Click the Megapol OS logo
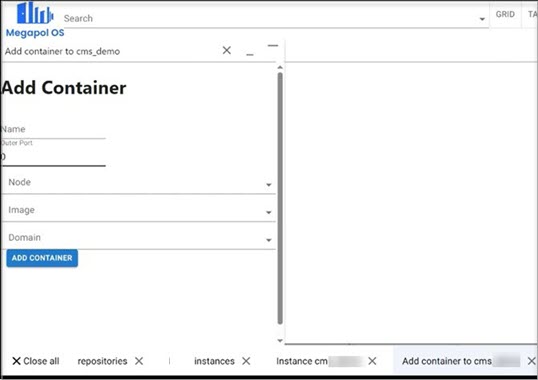Screen dimensions: 538x380 pyautogui.click(x=35, y=20)
